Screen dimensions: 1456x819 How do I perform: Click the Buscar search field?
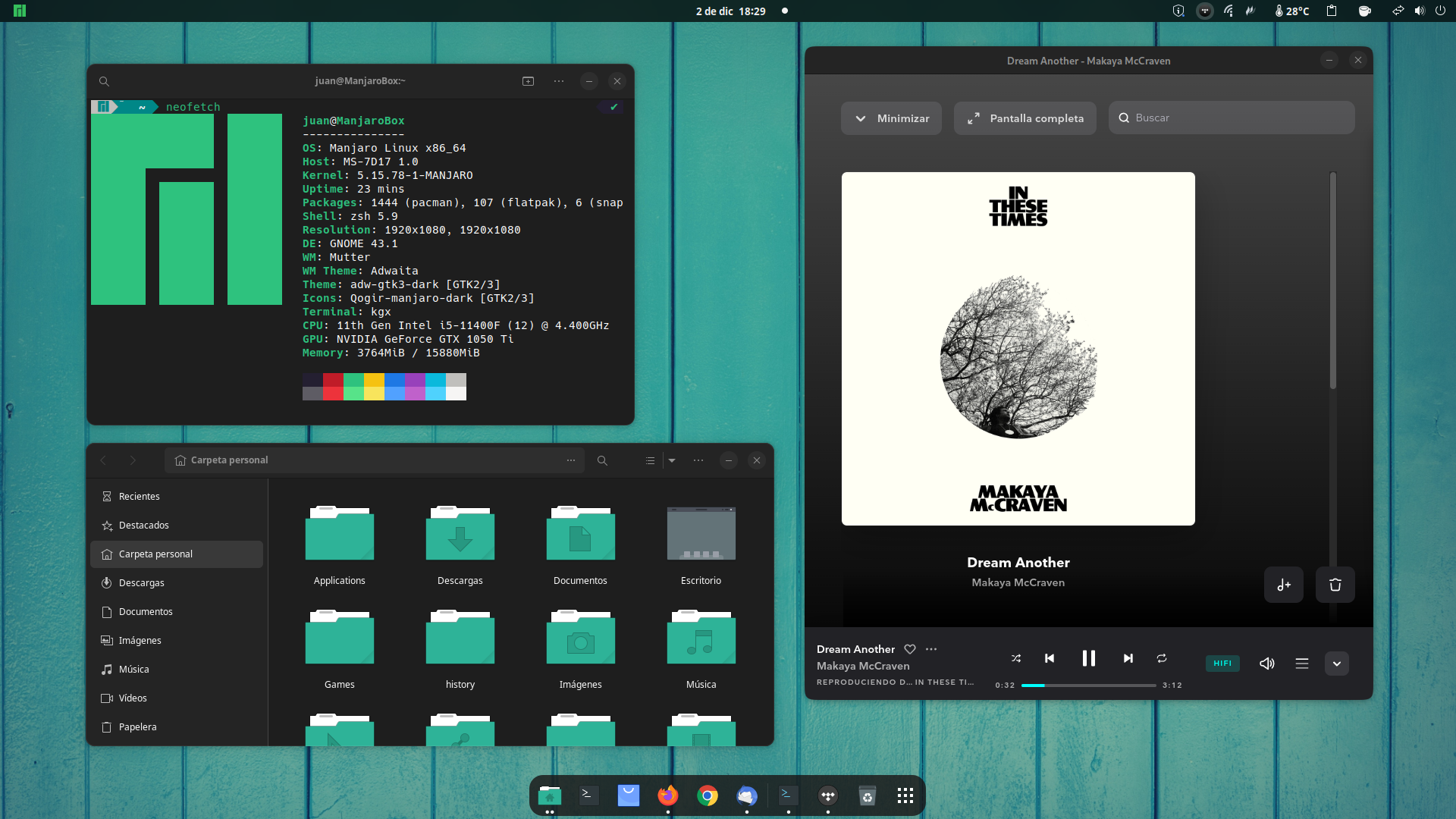1232,118
